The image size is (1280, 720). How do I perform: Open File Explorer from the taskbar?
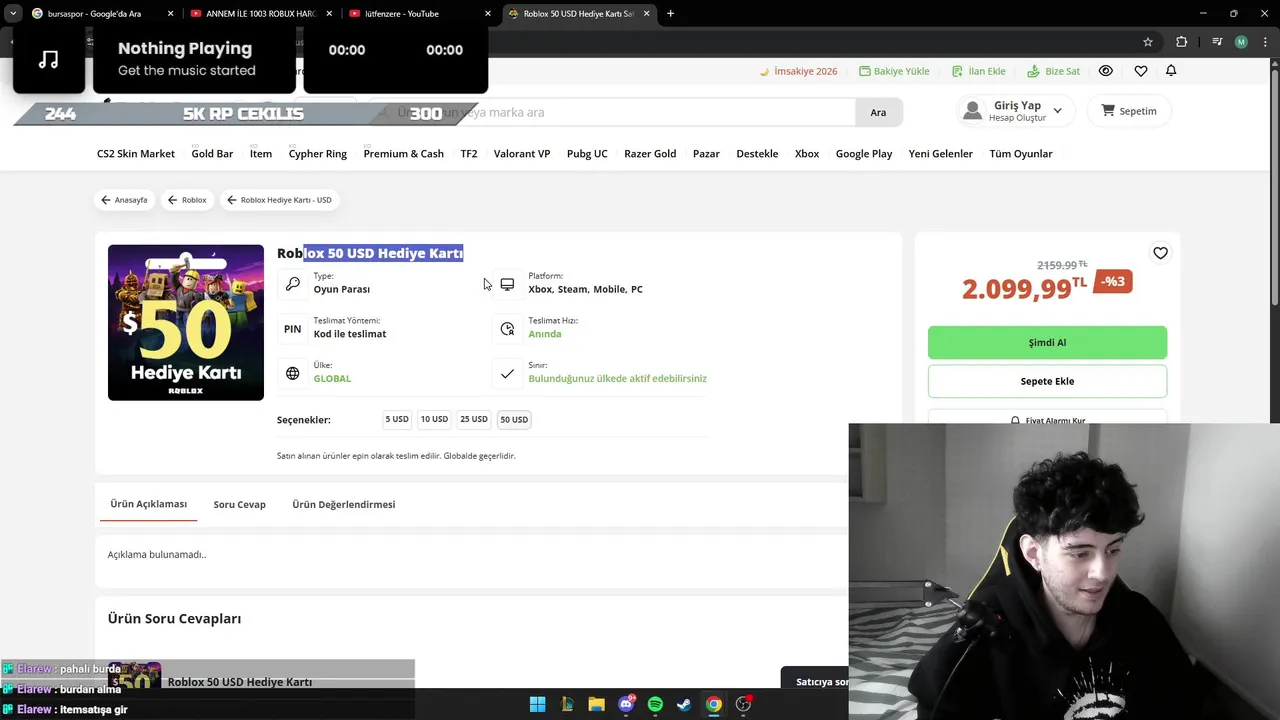(596, 704)
